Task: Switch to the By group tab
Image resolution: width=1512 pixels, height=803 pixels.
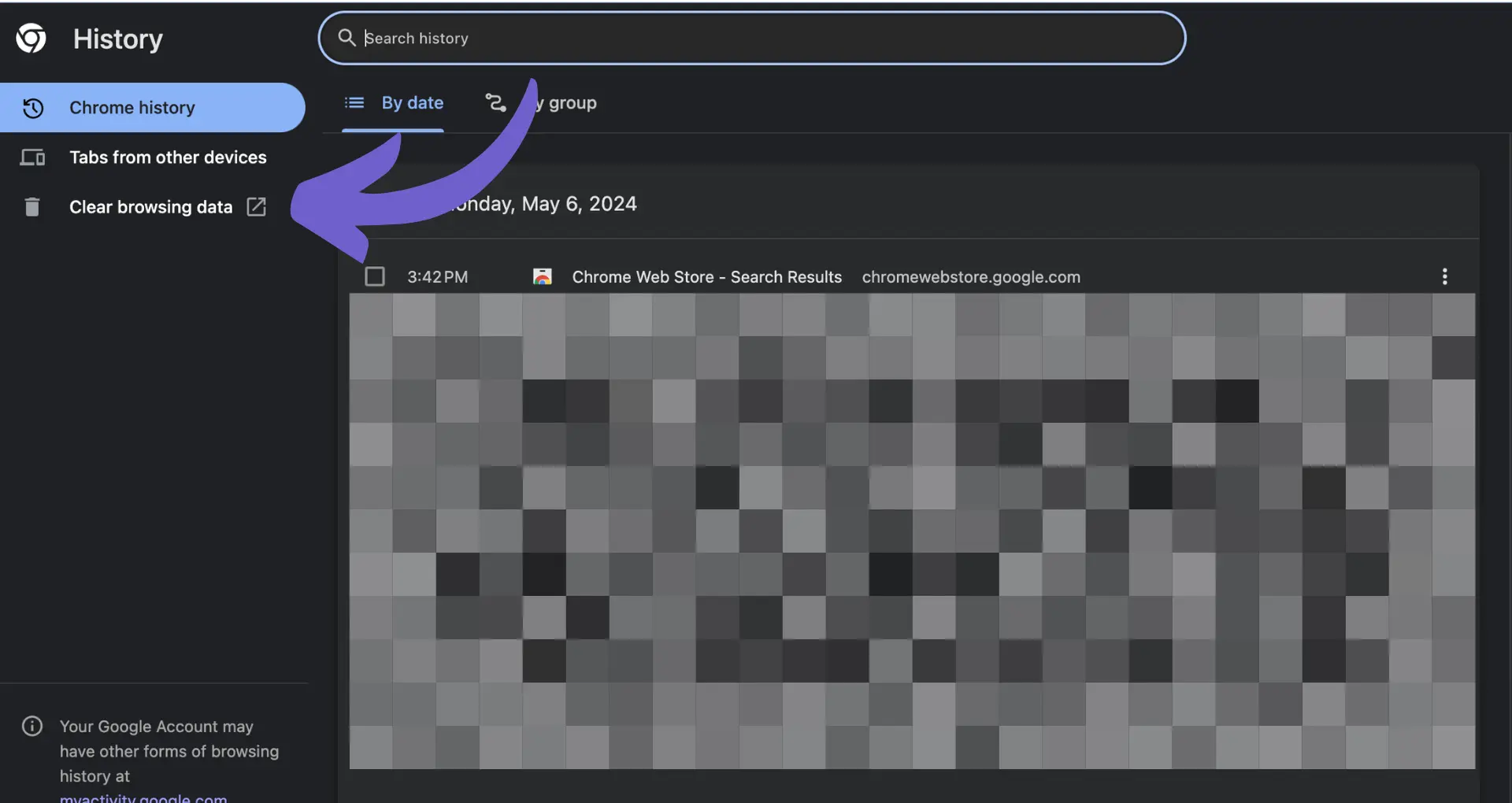Action: click(542, 103)
